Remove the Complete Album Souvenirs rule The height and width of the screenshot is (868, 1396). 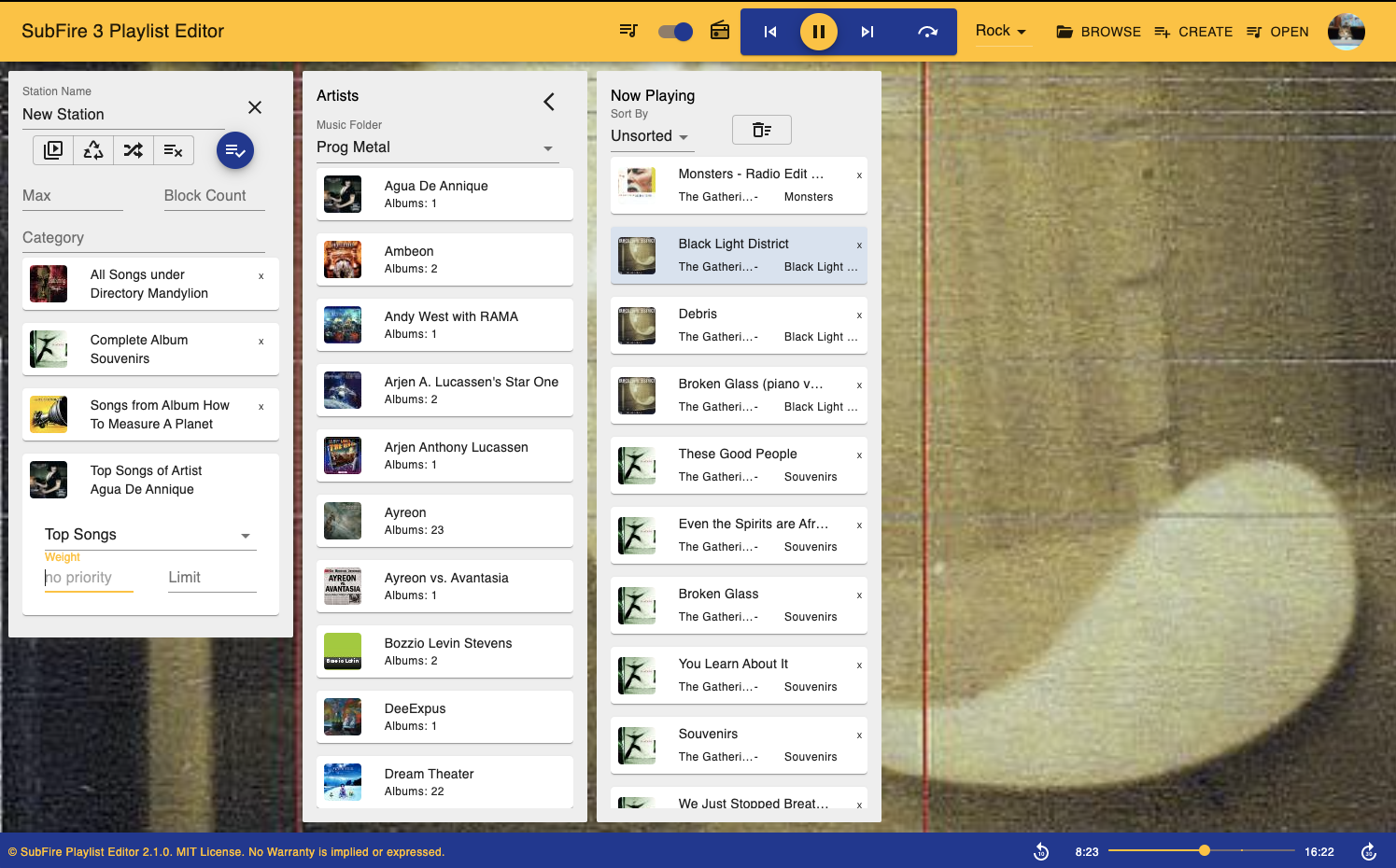coord(261,342)
